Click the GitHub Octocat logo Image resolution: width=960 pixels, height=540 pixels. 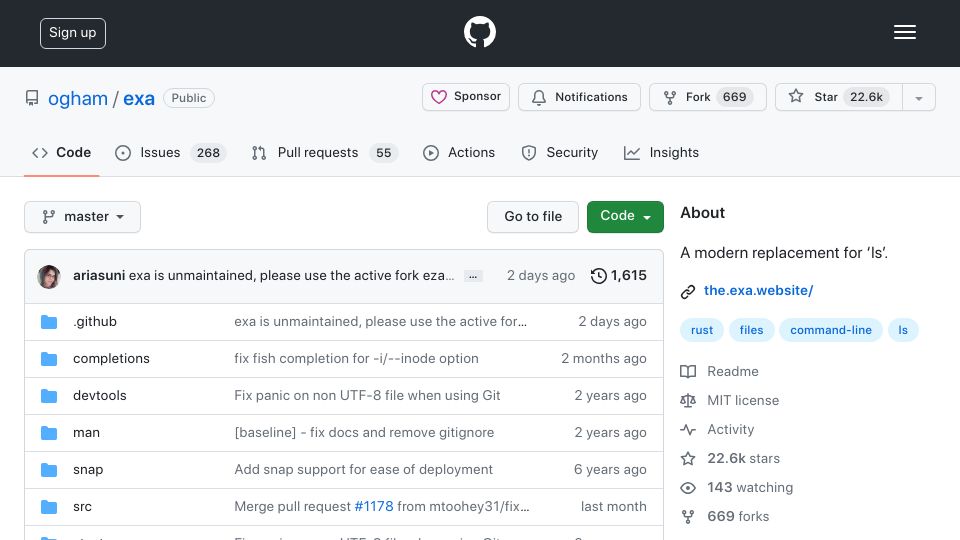click(479, 32)
